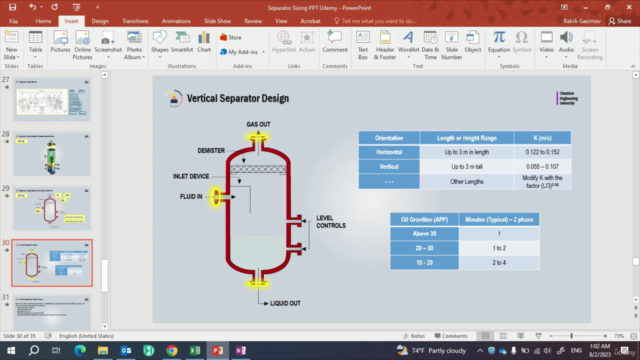640x360 pixels.
Task: Insert an Object
Action: click(473, 42)
